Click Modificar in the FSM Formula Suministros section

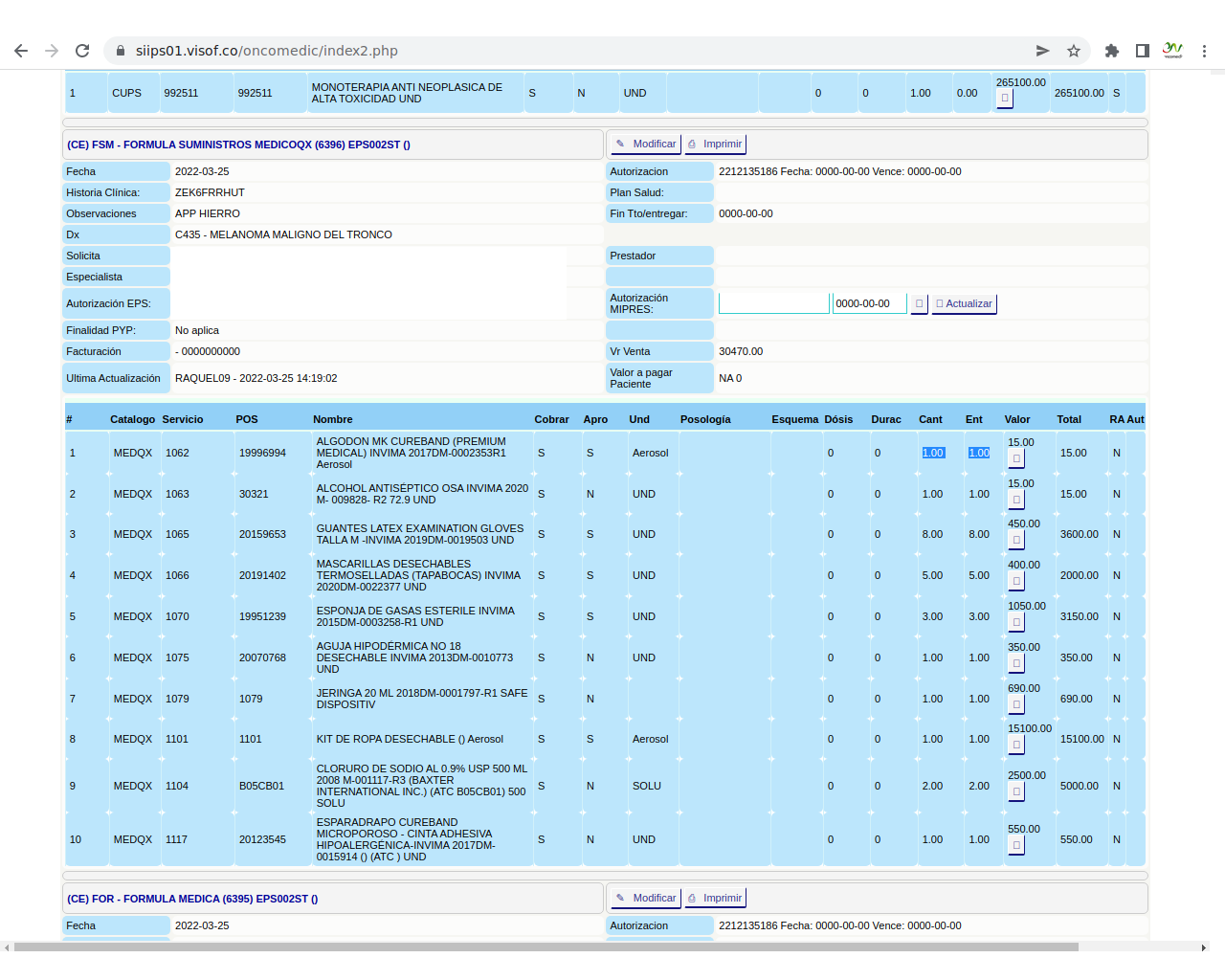(646, 145)
